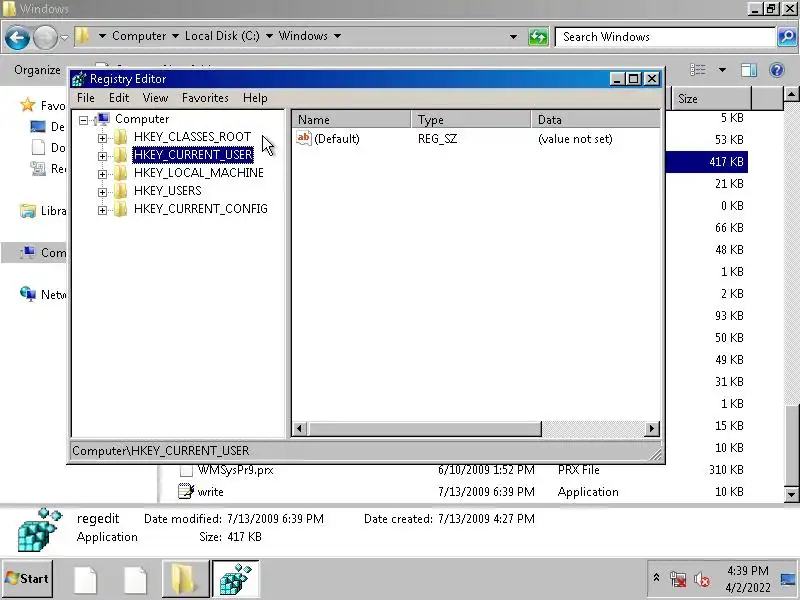The width and height of the screenshot is (800, 600).
Task: Select the HKEY_CURRENT_CONFIG tree item
Action: click(x=201, y=209)
